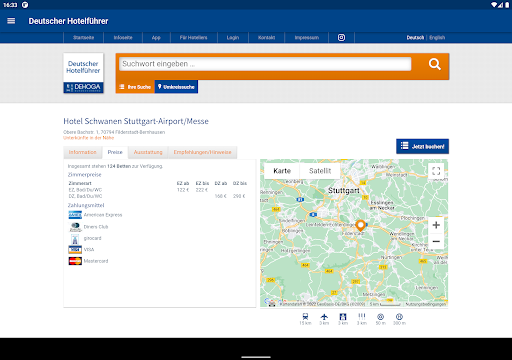Open the hamburger navigation menu
The height and width of the screenshot is (360, 512).
11,21
